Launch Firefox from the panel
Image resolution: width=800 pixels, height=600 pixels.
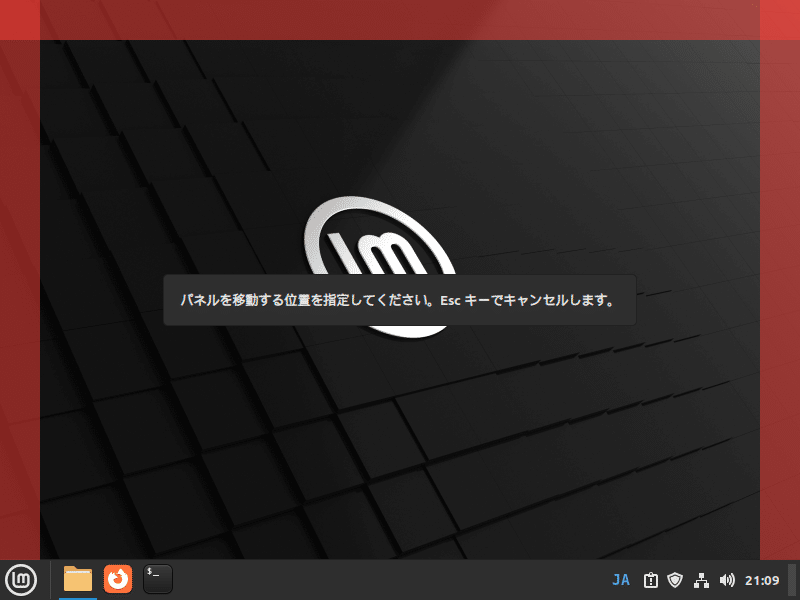(x=118, y=579)
